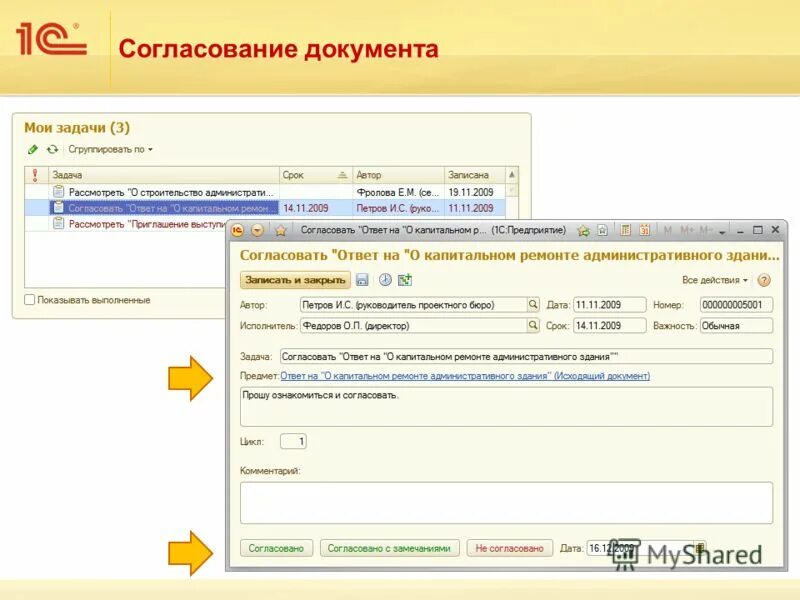Refresh the task list with the refresh icon
The width and height of the screenshot is (800, 600).
(50, 151)
